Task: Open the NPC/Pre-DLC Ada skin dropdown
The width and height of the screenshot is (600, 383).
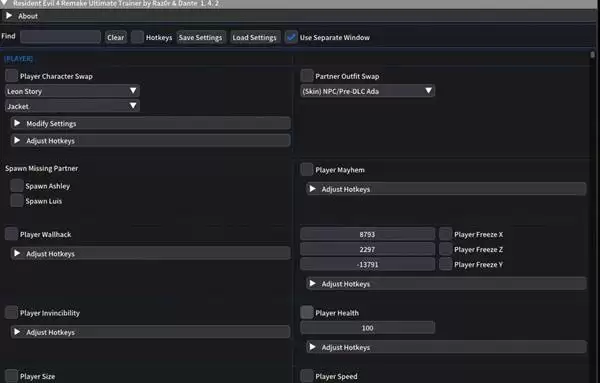Action: [x=367, y=91]
